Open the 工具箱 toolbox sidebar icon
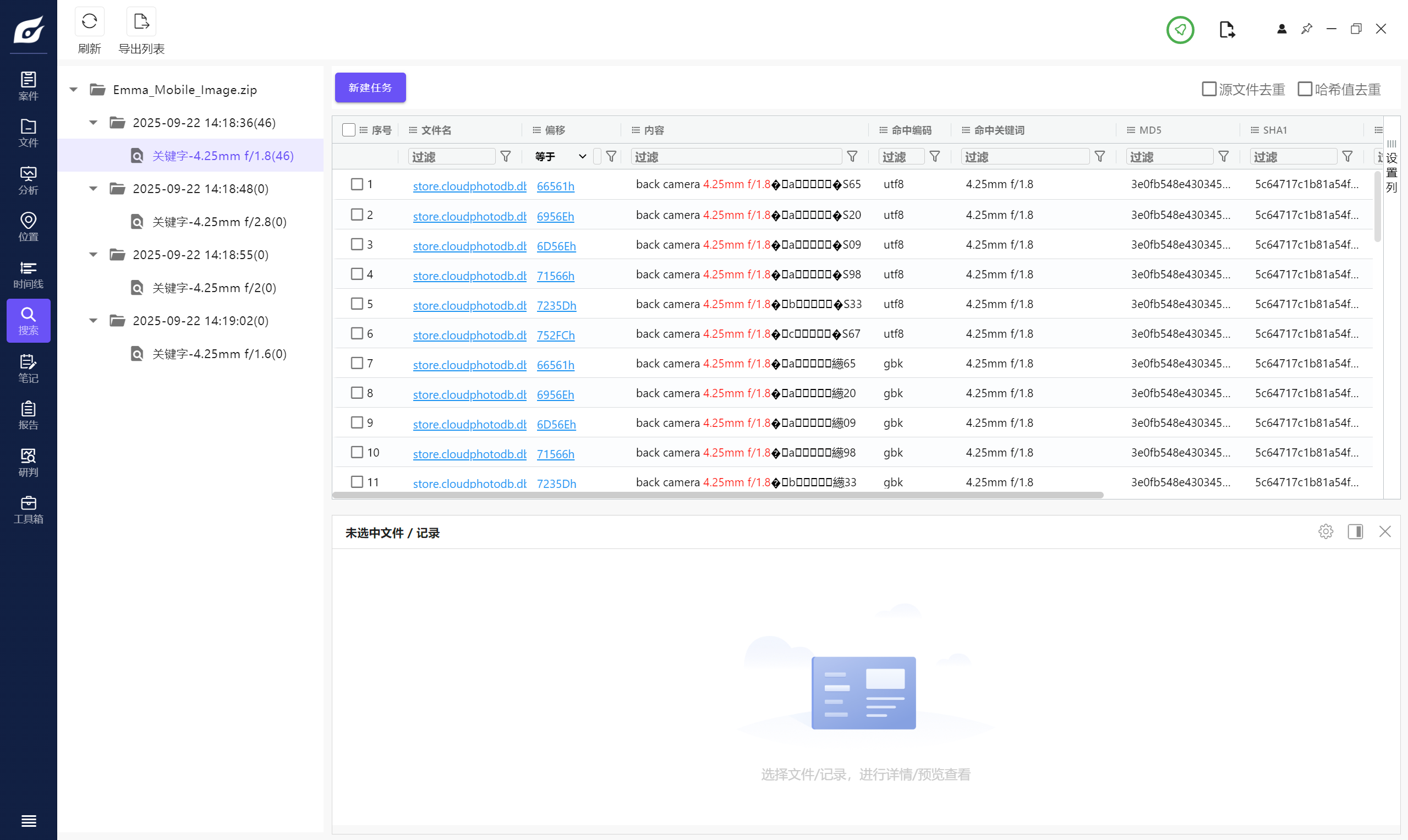 tap(28, 509)
